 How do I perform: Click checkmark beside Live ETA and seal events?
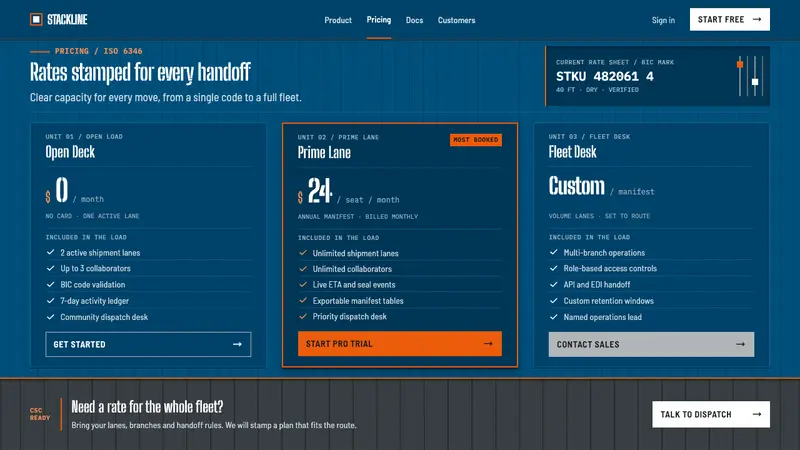pos(303,284)
